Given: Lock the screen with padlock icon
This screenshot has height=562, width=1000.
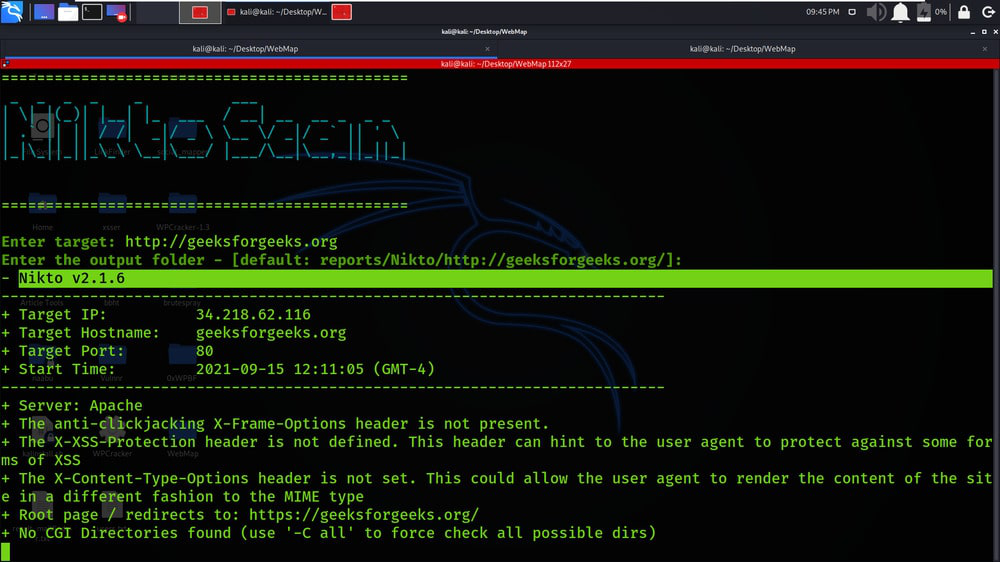Looking at the screenshot, I should click(x=964, y=12).
